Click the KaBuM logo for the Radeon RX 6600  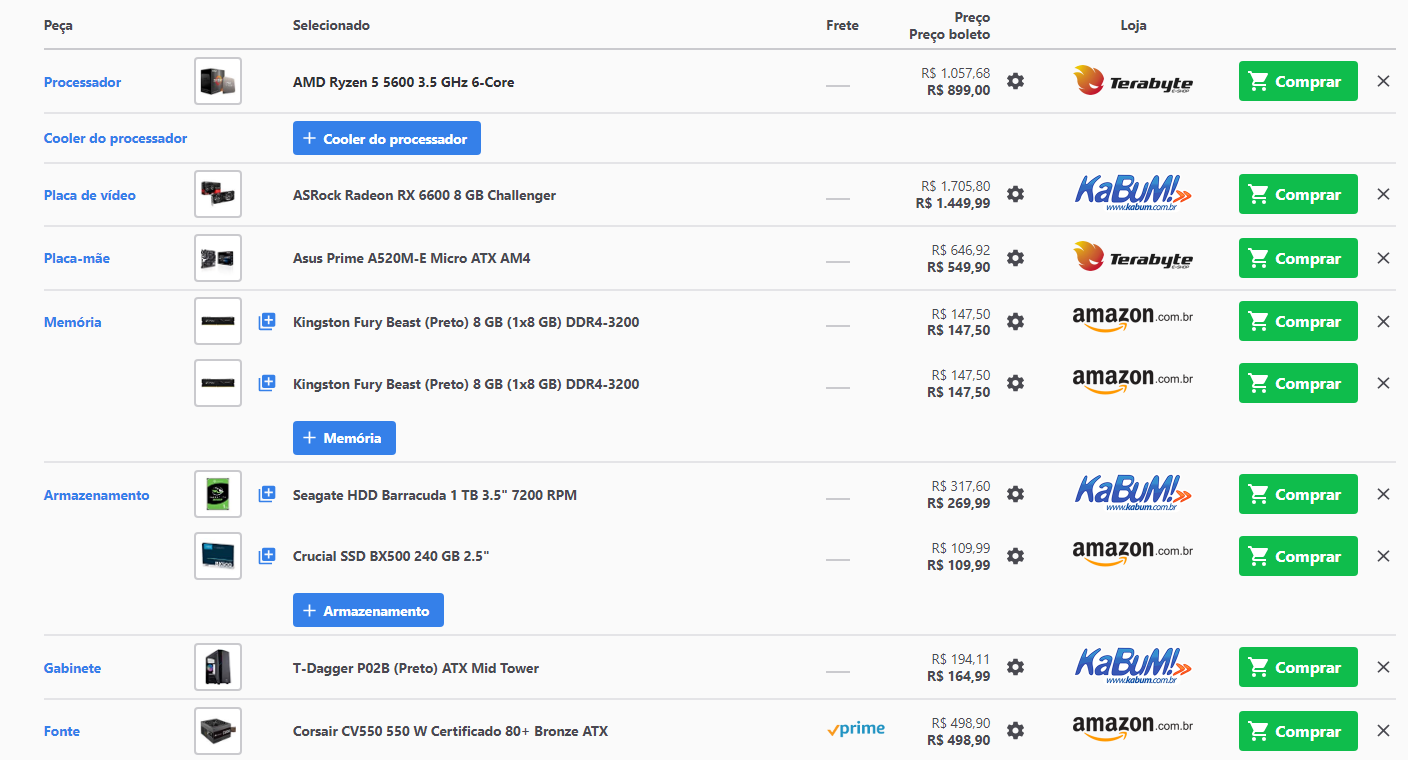[x=1133, y=192]
